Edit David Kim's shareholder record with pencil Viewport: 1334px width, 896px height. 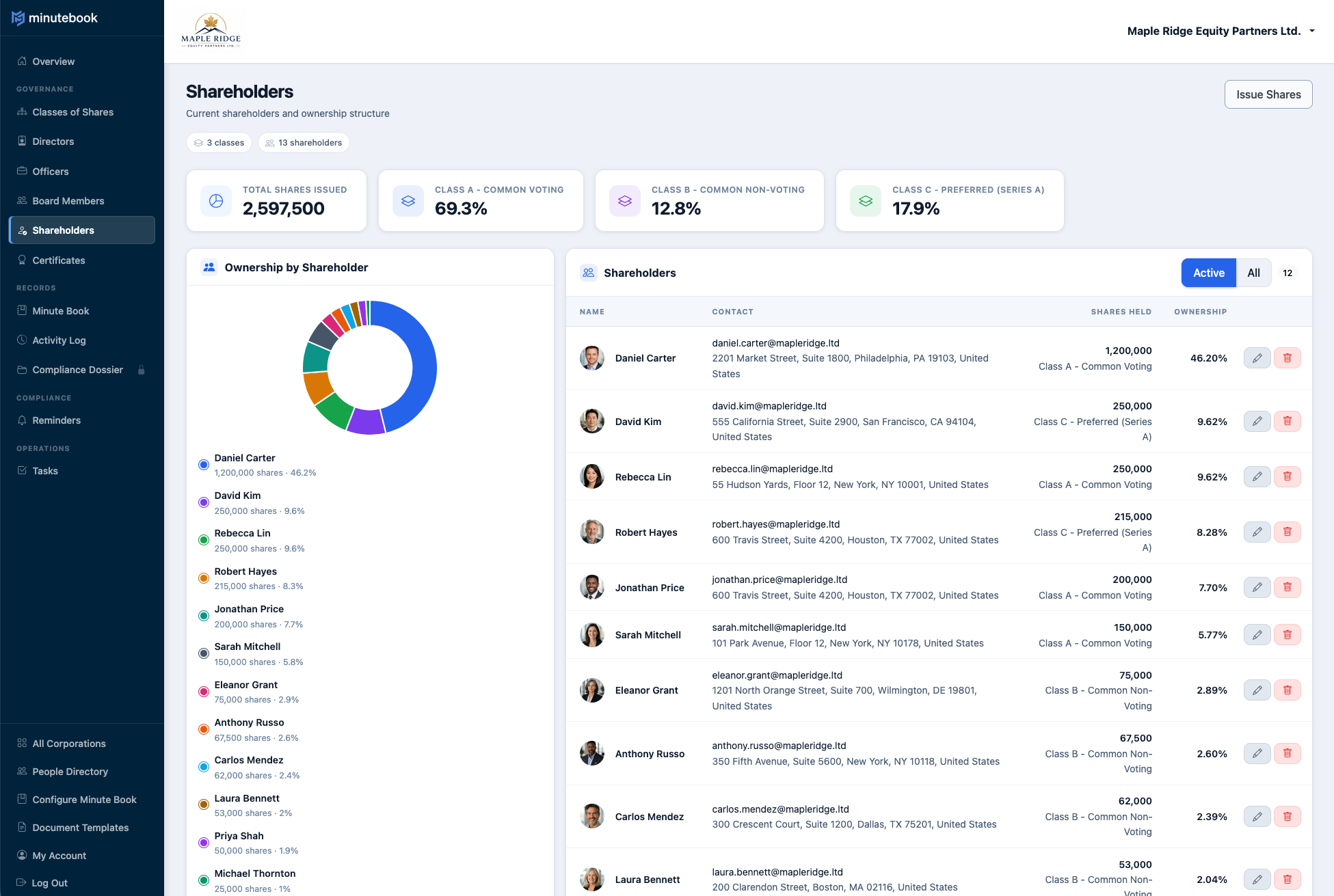[1257, 422]
